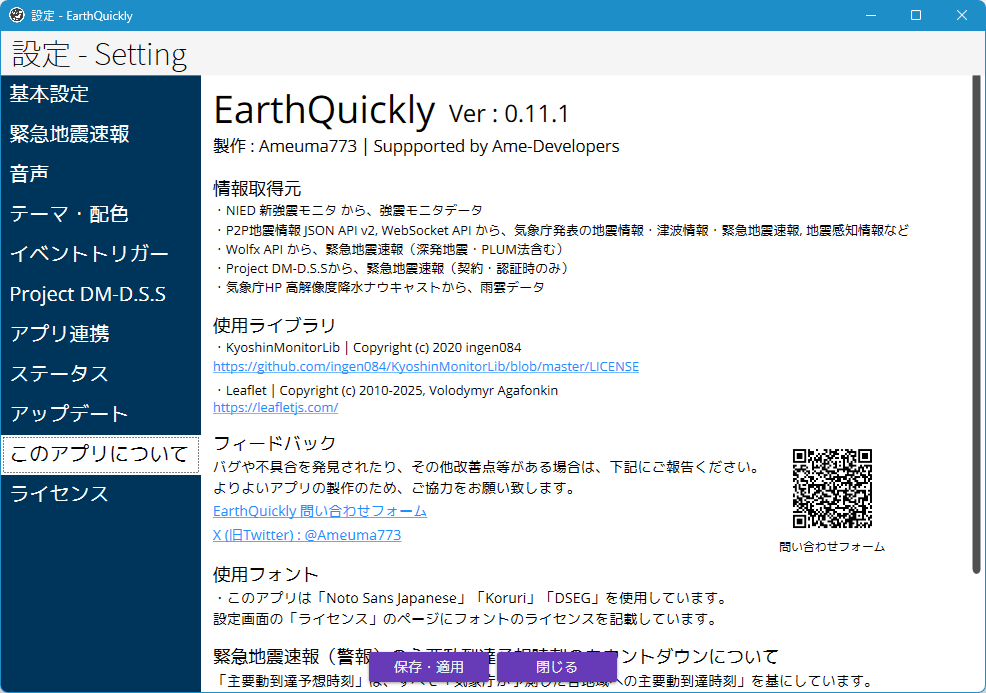
Task: Click the 閉じる button
Action: tap(556, 667)
